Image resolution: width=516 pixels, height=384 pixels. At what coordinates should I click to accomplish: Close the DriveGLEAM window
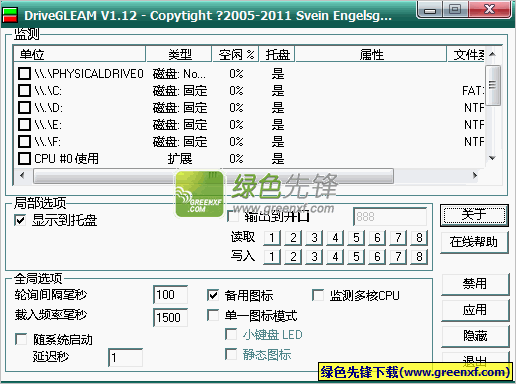pos(489,9)
